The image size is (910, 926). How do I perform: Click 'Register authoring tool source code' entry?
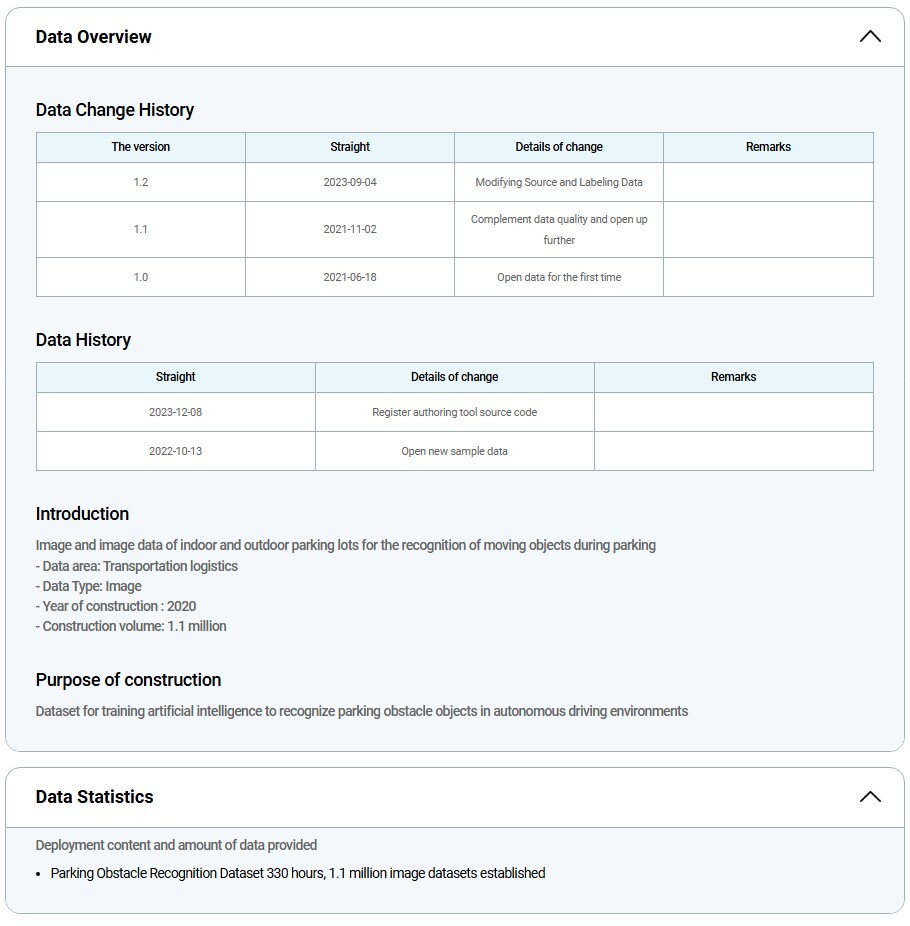coord(455,412)
